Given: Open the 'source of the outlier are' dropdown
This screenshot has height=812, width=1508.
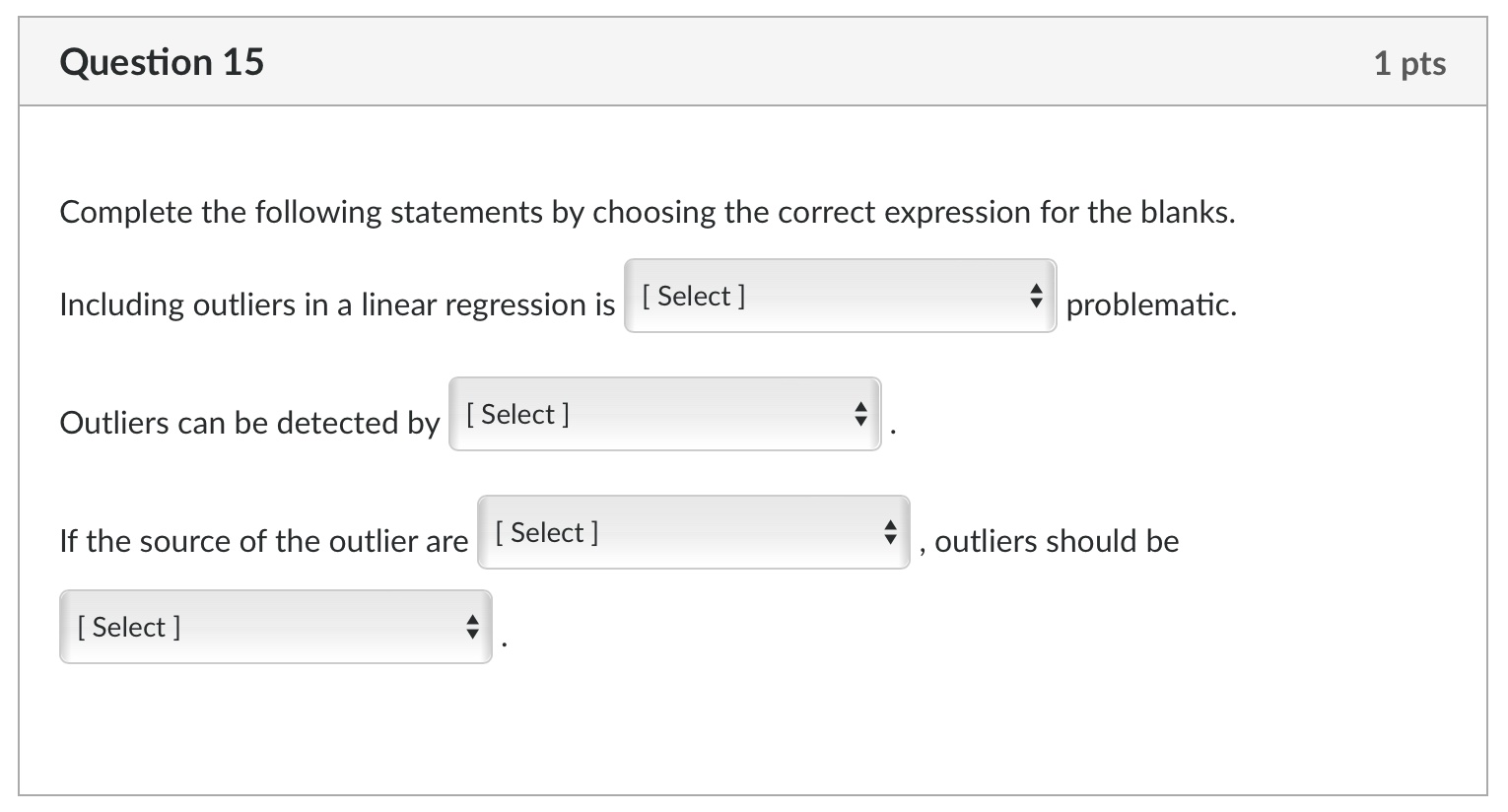Looking at the screenshot, I should click(x=693, y=532).
